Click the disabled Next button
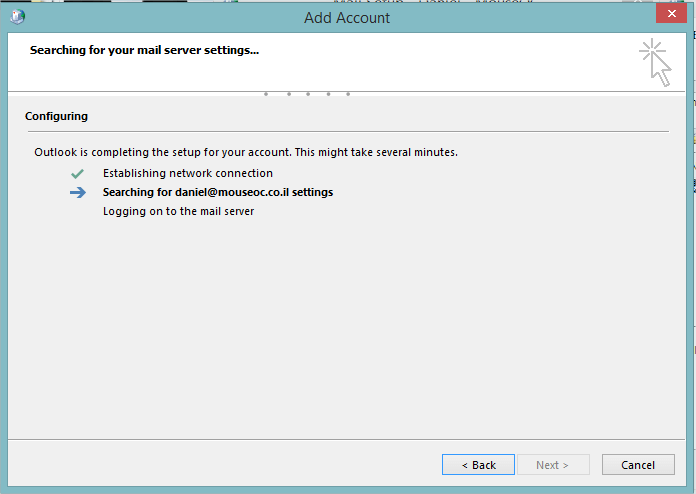The image size is (696, 494). tap(553, 464)
